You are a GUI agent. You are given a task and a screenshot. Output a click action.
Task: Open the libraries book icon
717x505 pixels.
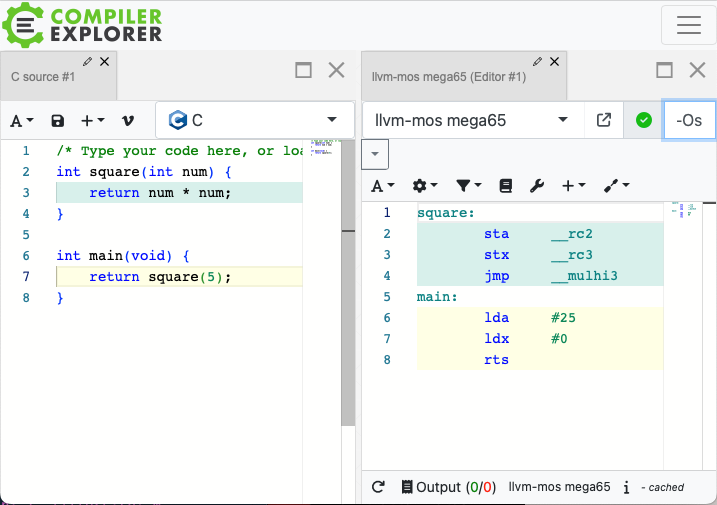(x=505, y=186)
